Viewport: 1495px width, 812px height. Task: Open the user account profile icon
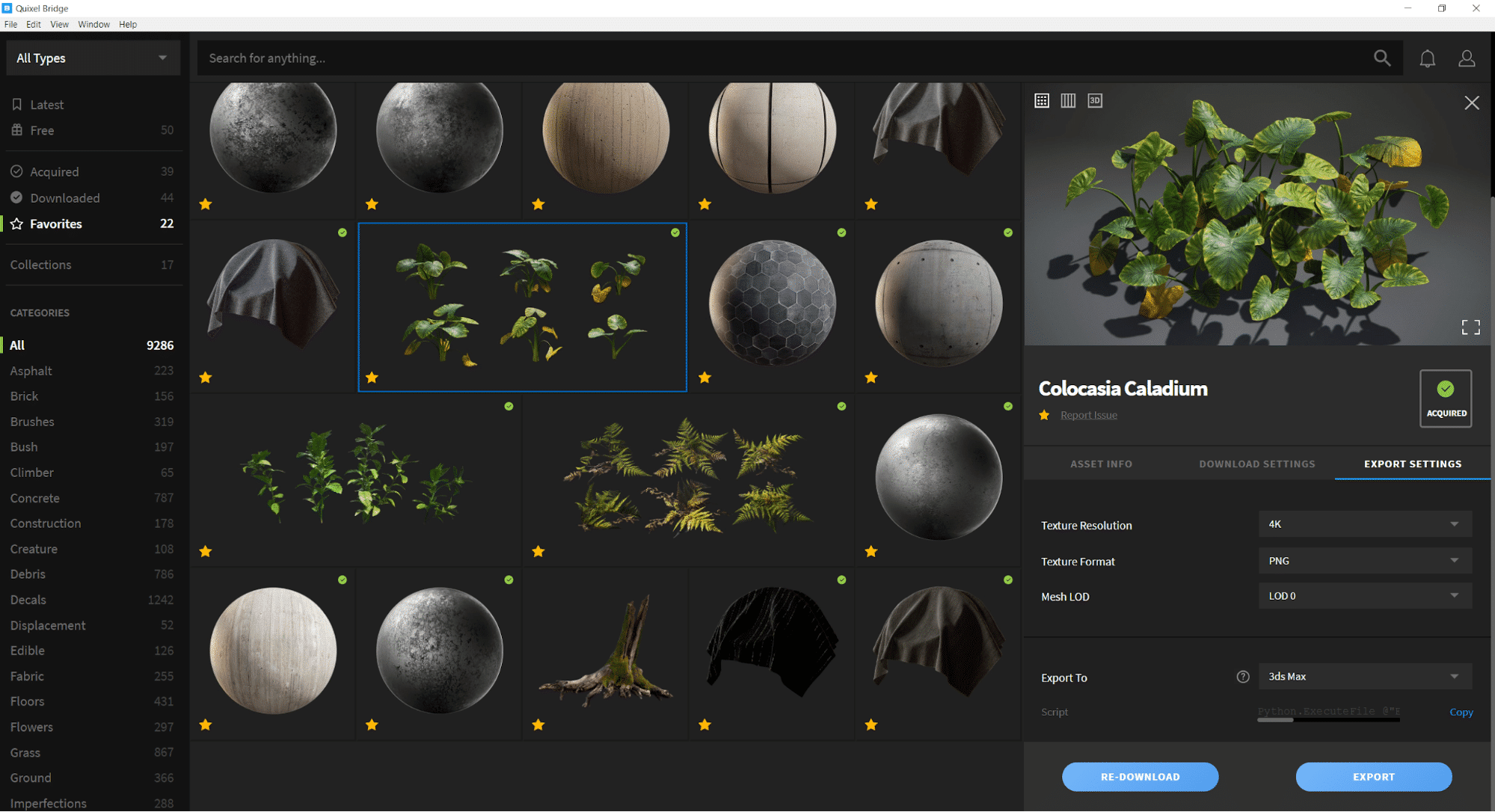(1467, 58)
